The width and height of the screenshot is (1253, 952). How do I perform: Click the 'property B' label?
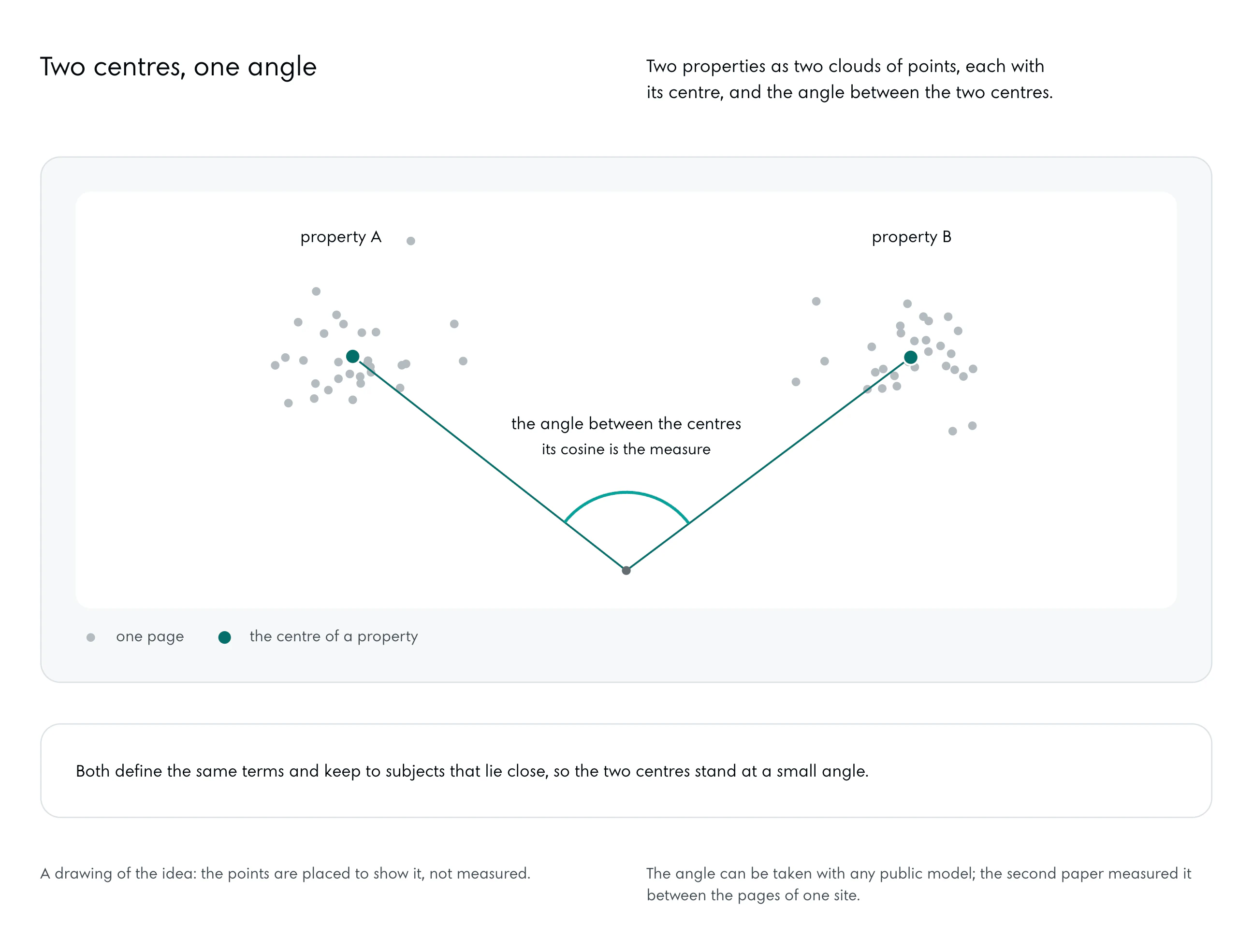click(911, 237)
